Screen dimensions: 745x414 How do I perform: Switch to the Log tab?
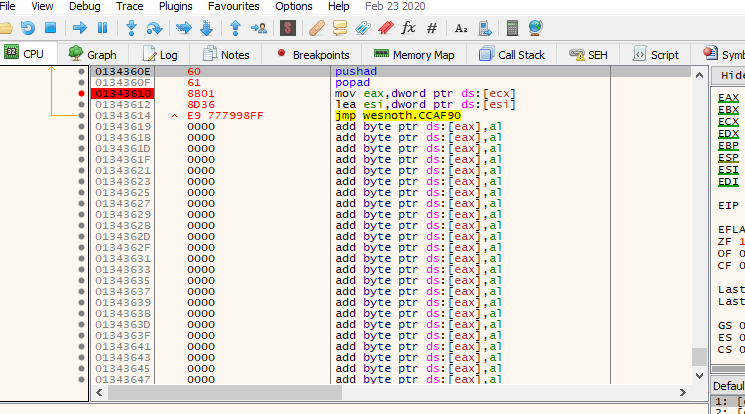(160, 55)
